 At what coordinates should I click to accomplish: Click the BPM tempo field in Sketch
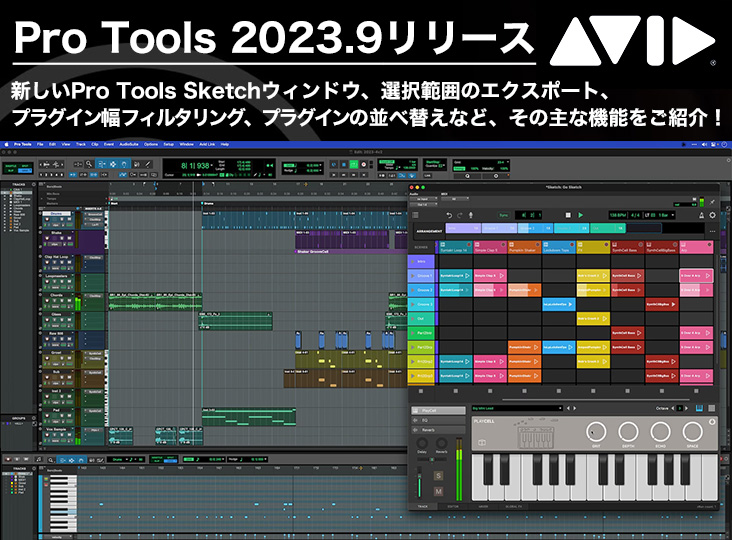618,215
